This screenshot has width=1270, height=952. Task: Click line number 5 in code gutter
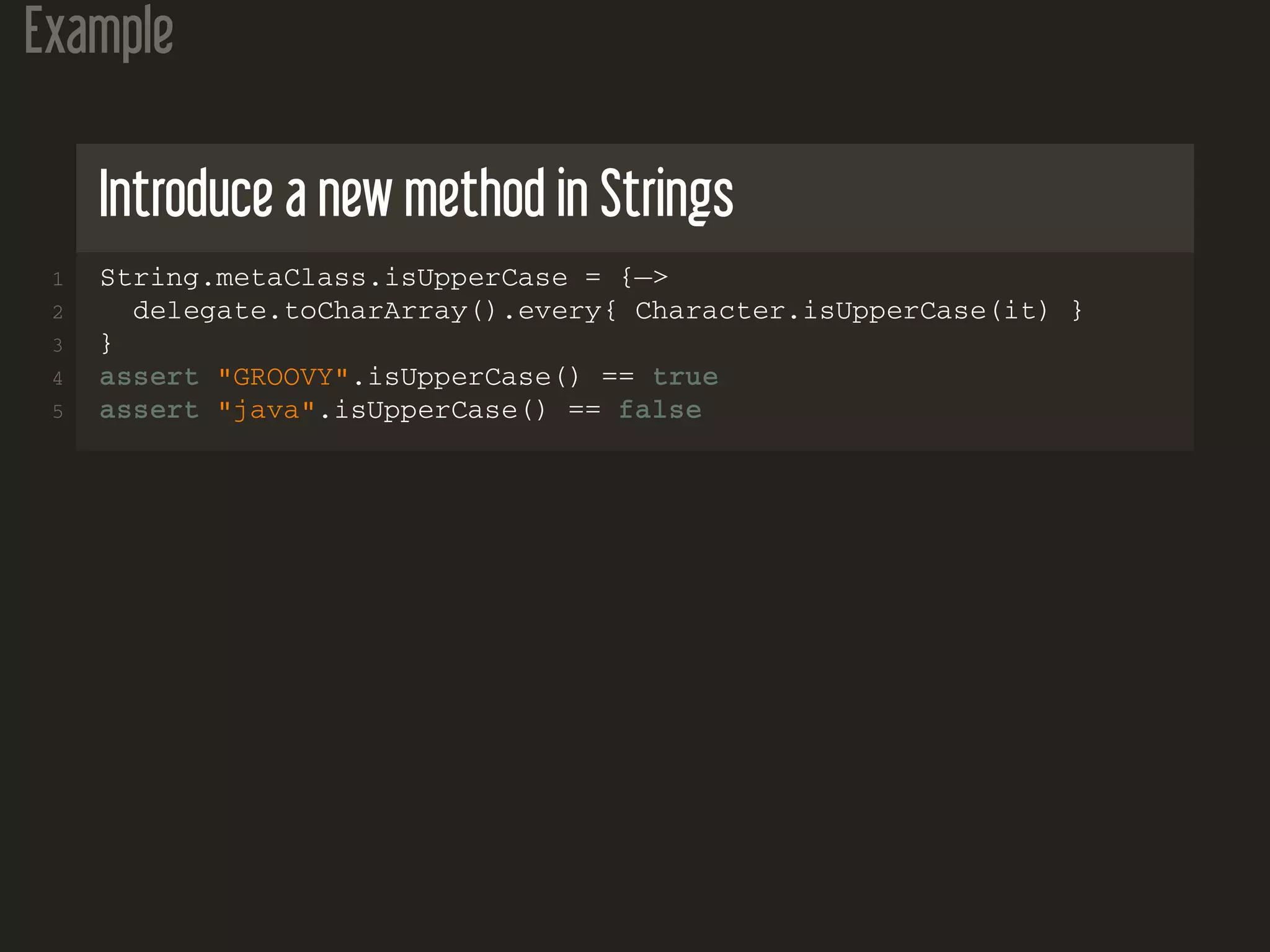[58, 412]
